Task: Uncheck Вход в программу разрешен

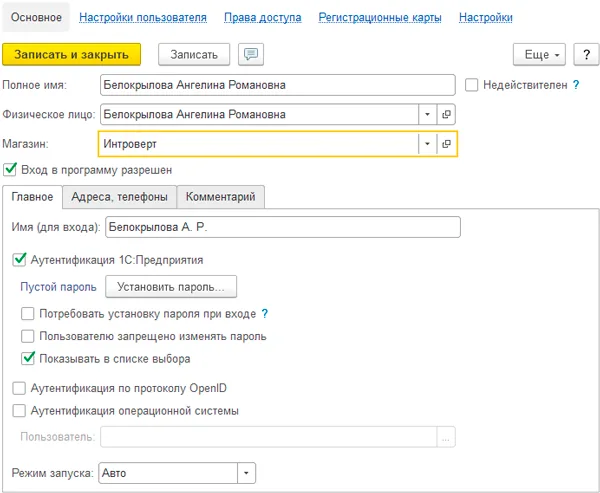Action: click(x=10, y=170)
